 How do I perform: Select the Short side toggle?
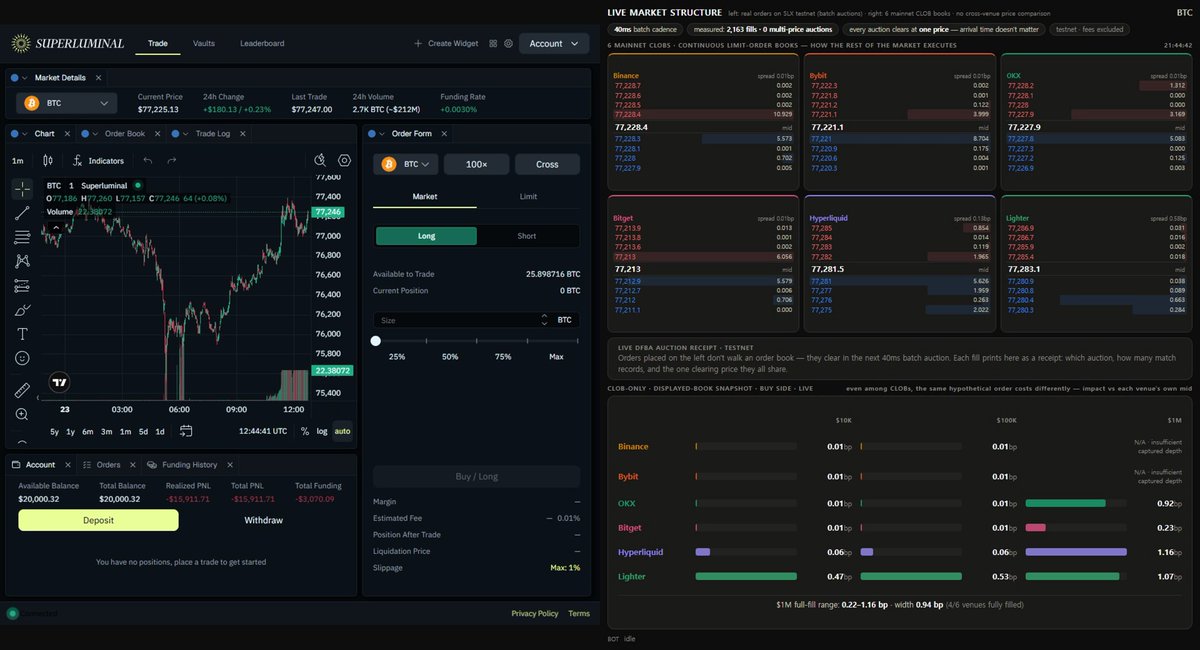527,236
